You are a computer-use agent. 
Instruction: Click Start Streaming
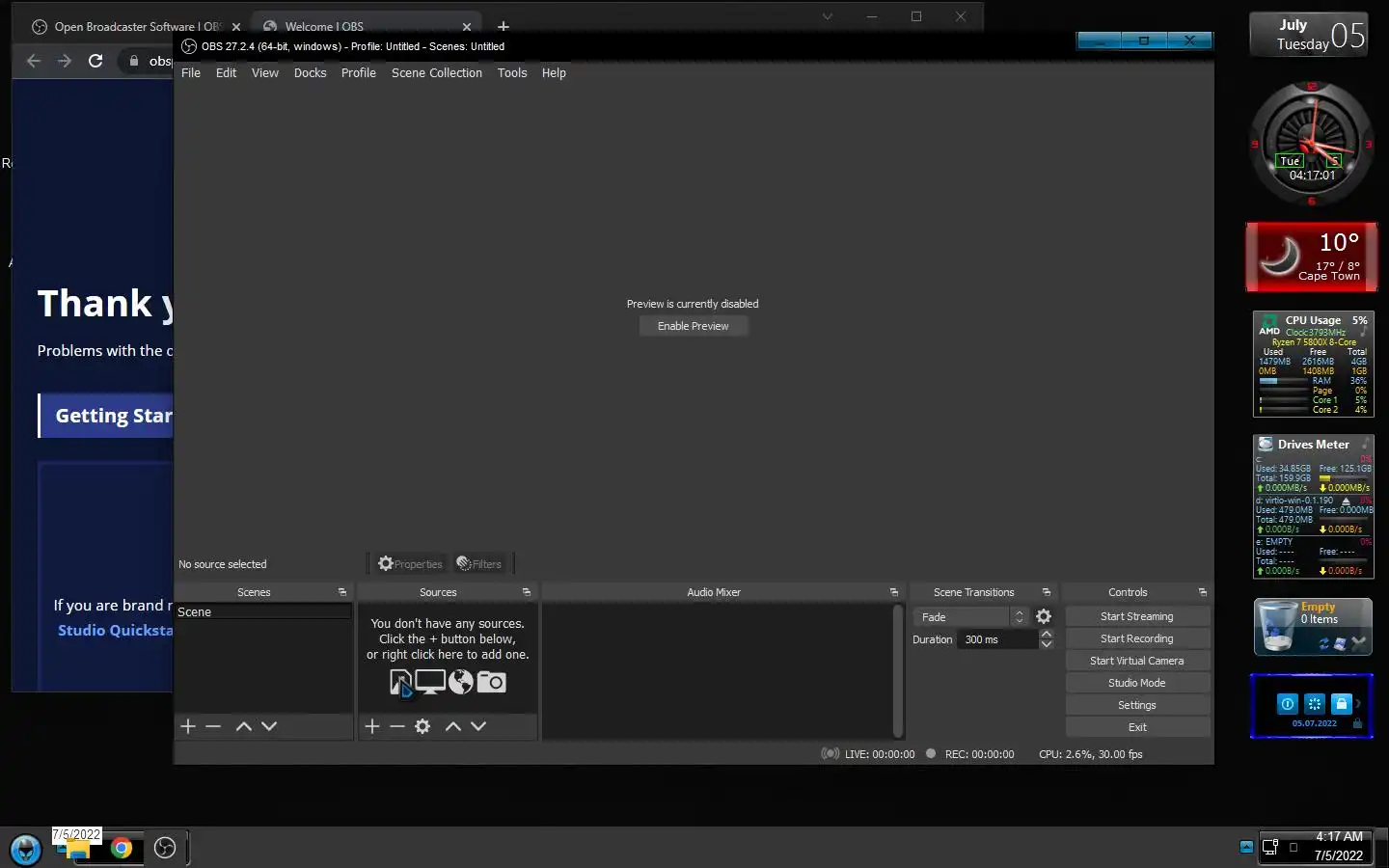[1137, 616]
